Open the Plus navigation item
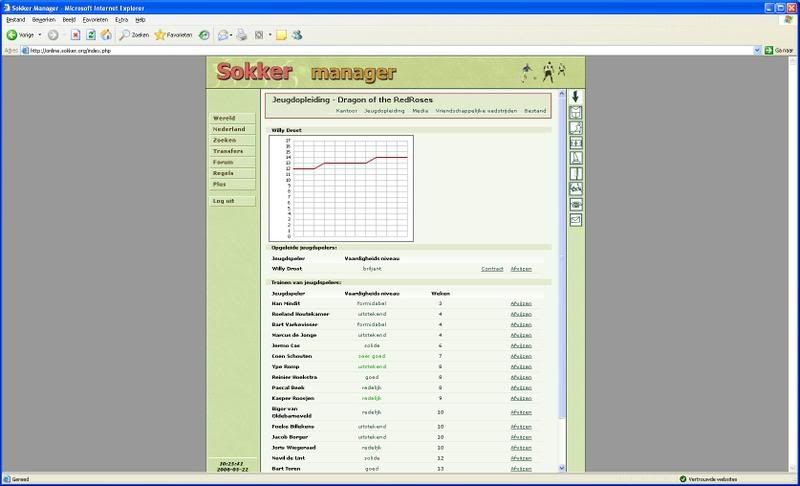800x486 pixels. [232, 184]
